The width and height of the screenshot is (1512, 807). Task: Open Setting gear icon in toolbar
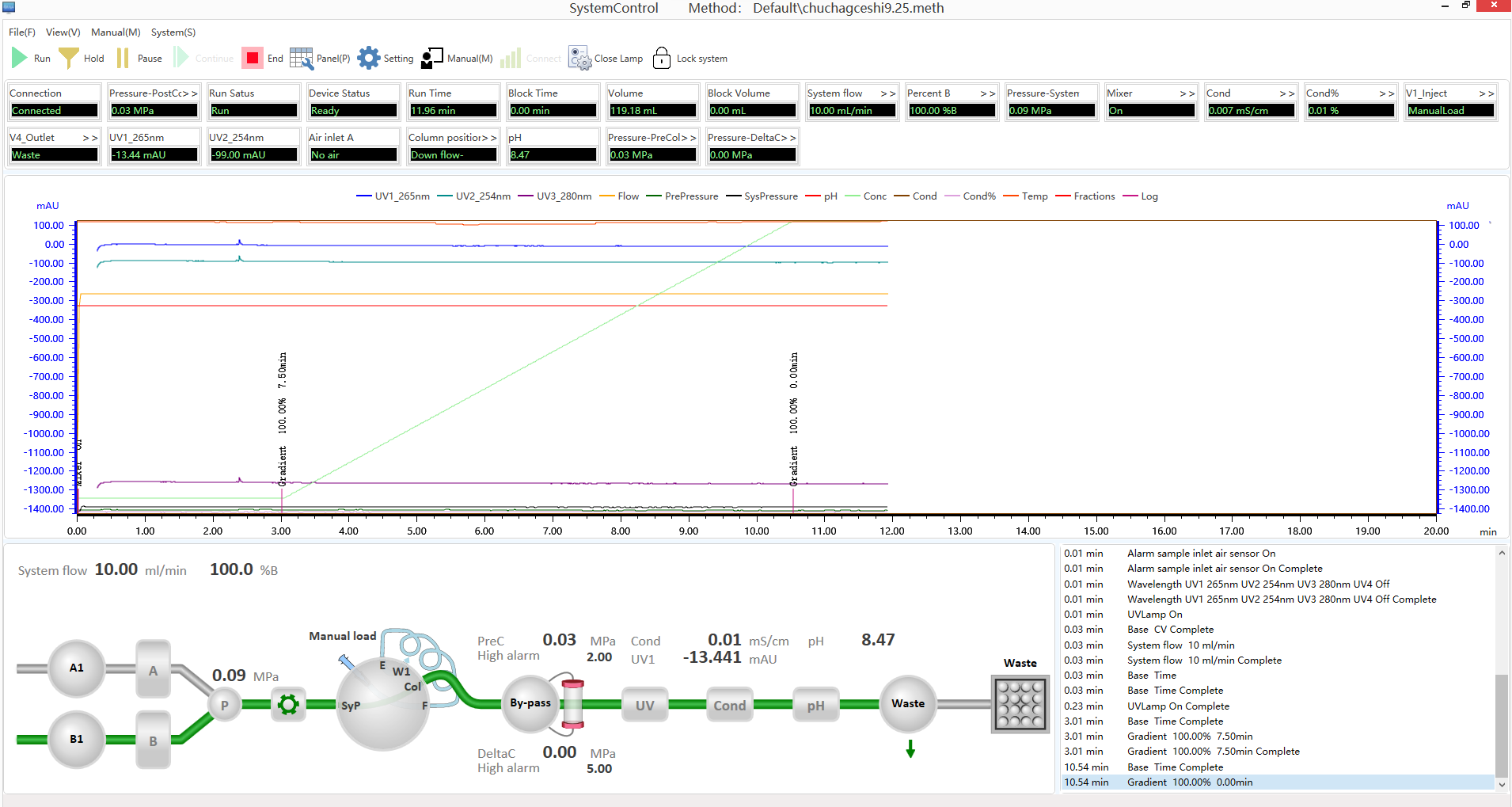tap(368, 58)
